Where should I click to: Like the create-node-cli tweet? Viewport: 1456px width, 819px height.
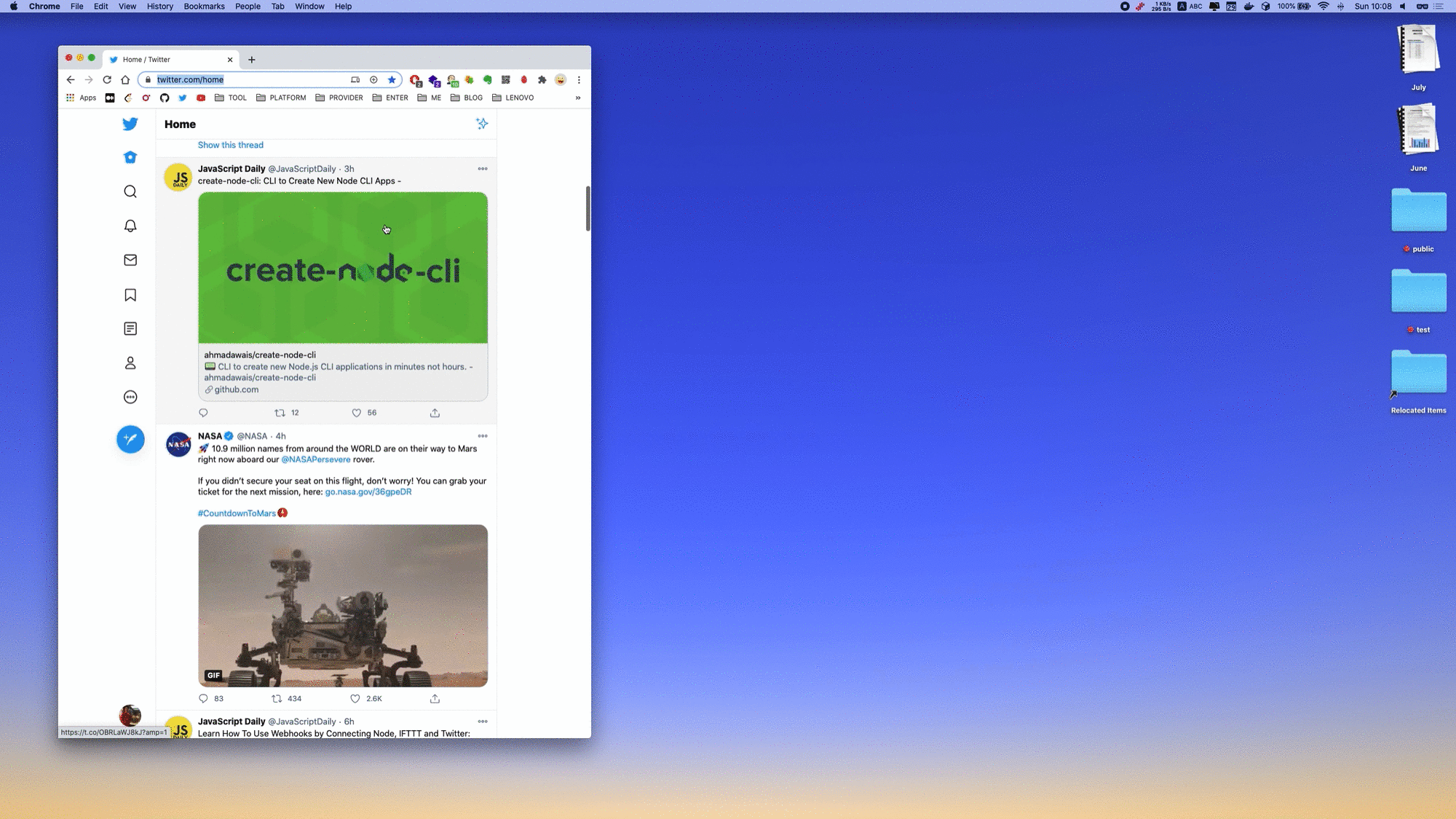tap(357, 413)
